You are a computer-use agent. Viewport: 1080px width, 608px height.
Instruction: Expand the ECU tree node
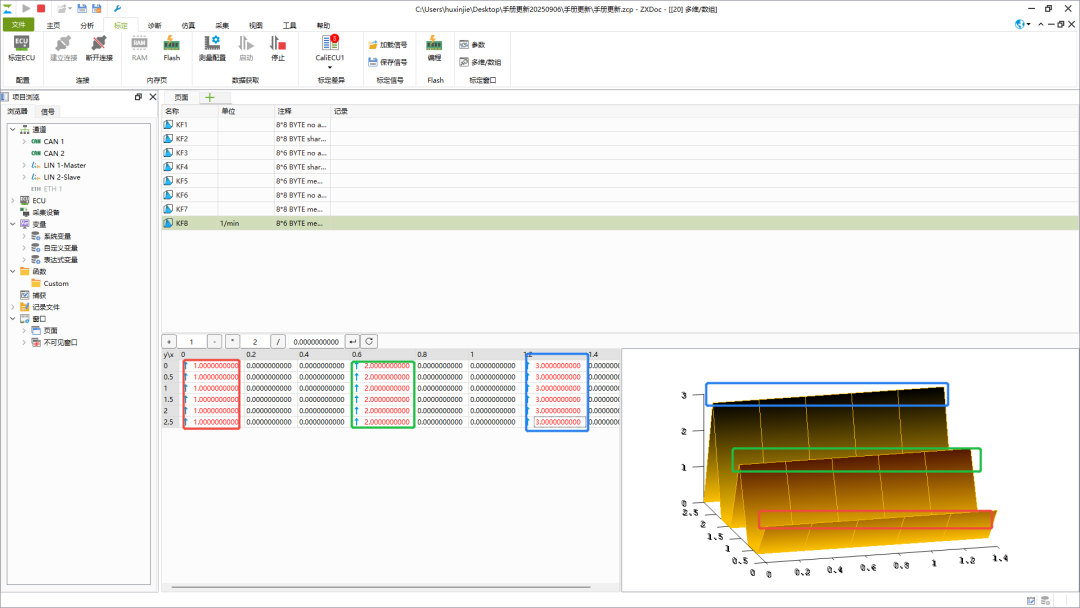click(x=13, y=200)
